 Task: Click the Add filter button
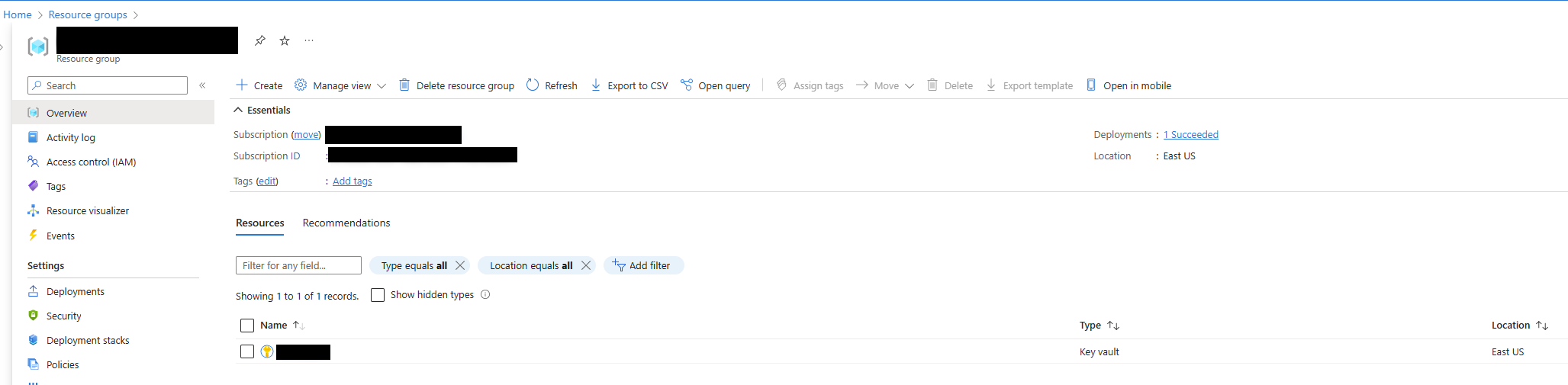click(643, 265)
